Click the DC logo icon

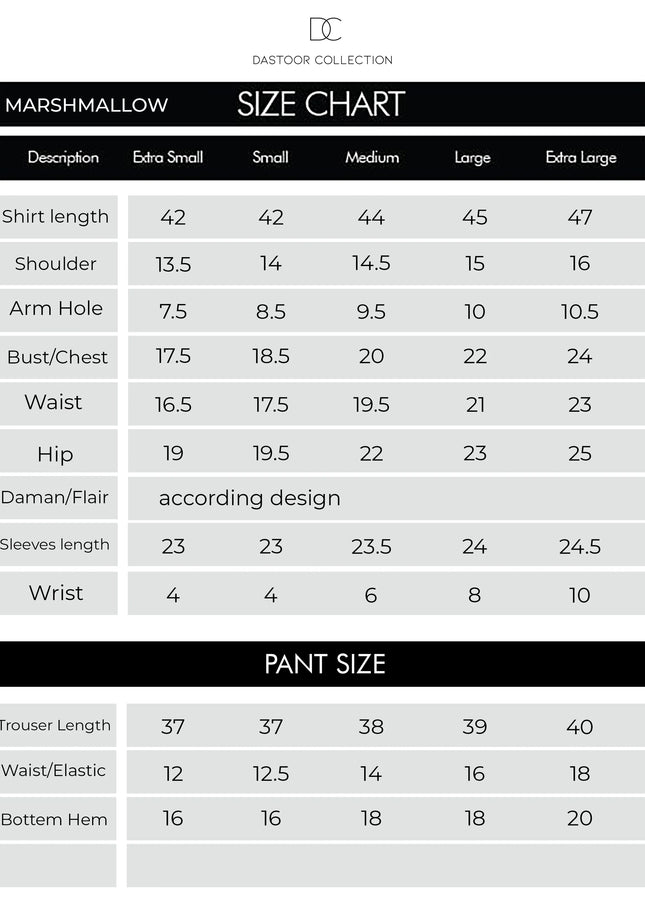(x=323, y=29)
